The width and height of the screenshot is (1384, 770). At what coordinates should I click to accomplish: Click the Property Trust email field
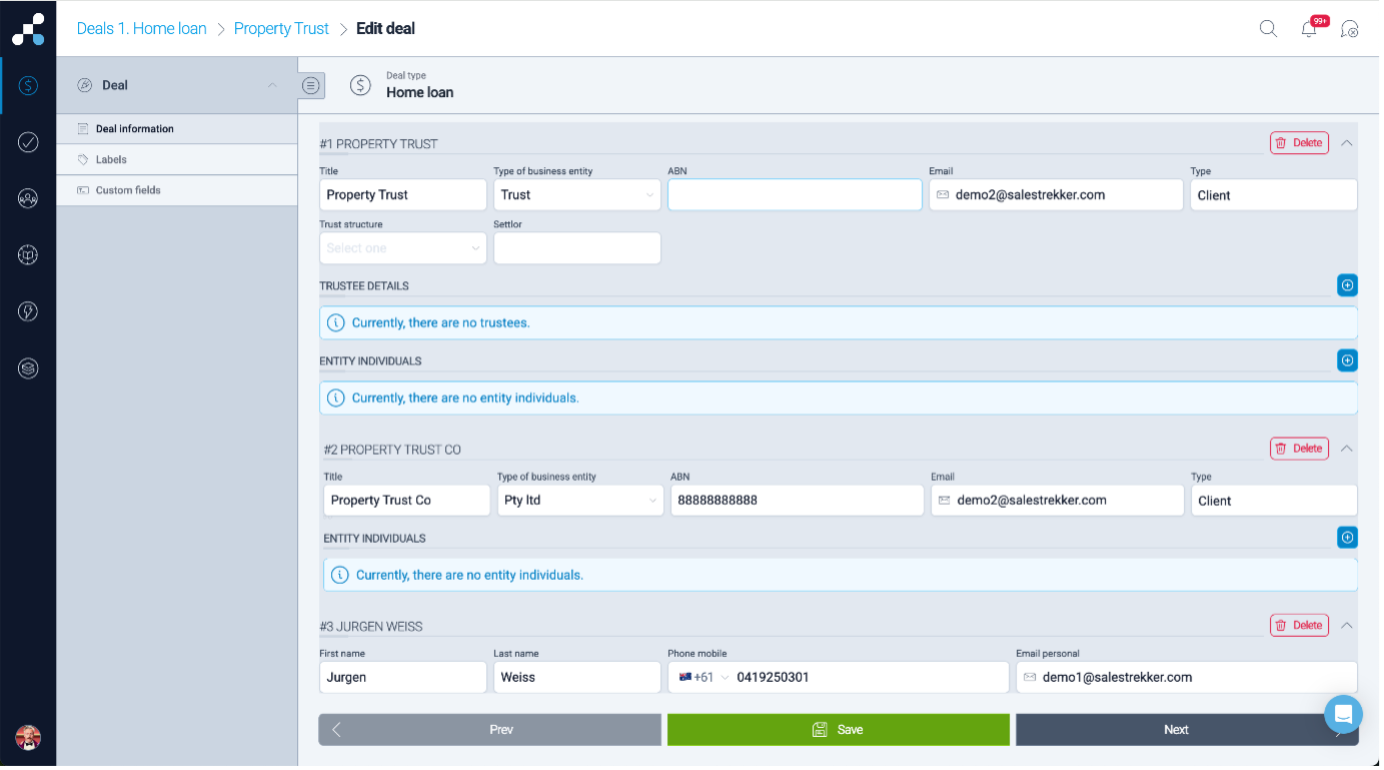pos(1056,195)
